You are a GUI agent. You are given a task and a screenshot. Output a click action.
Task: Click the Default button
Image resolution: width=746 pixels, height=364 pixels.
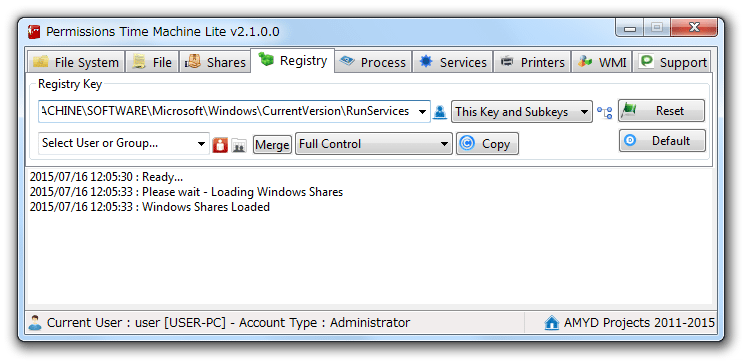(x=662, y=141)
